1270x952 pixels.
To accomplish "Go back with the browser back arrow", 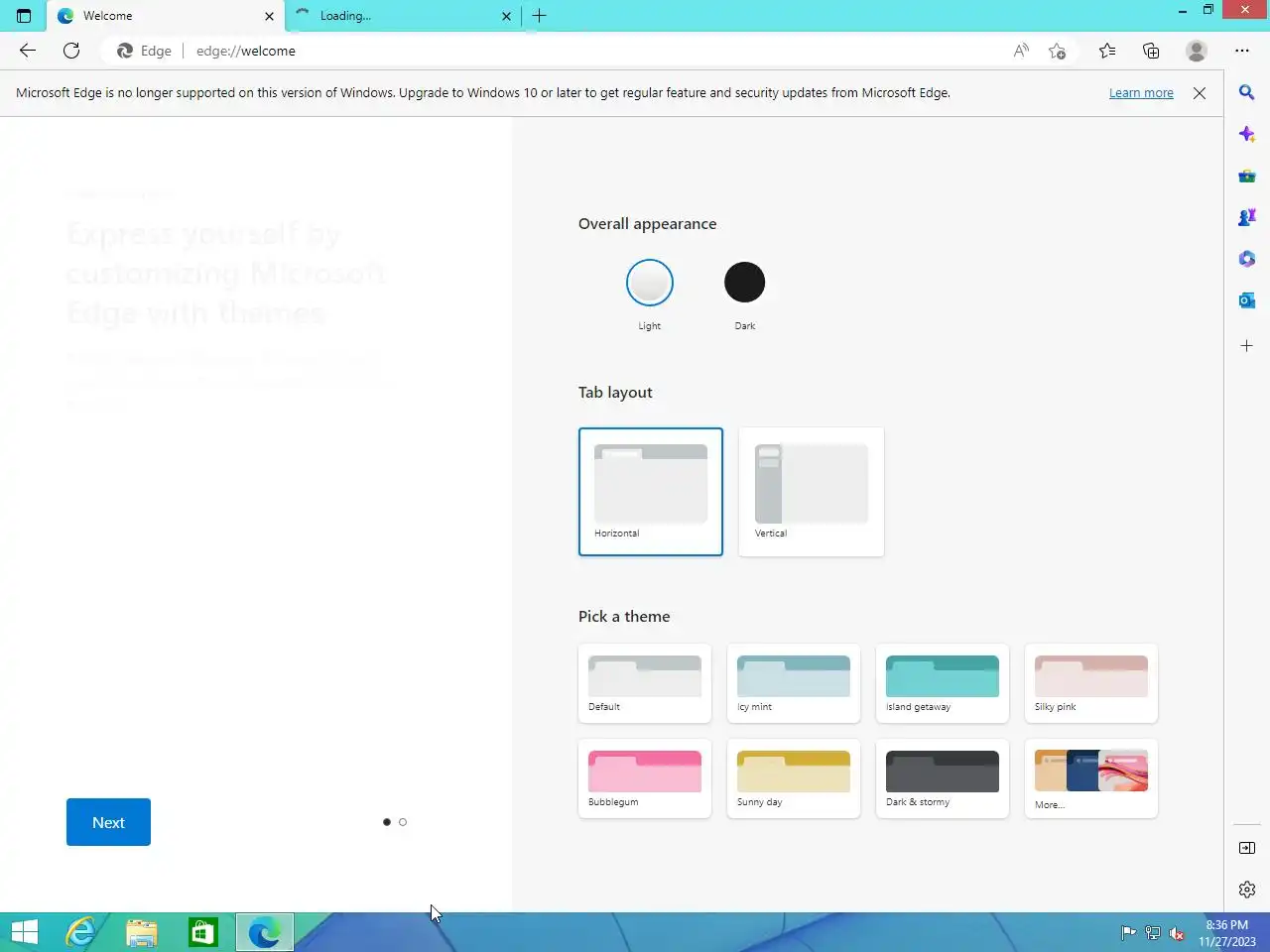I will click(28, 51).
